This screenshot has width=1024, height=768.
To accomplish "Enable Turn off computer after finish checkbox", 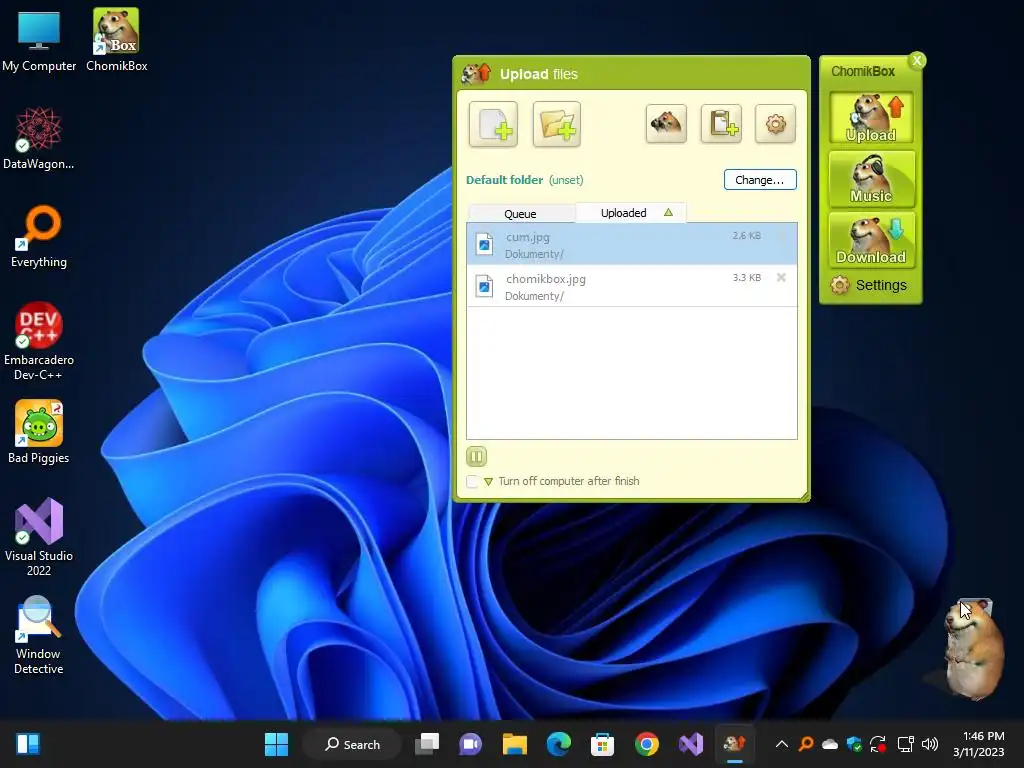I will 472,481.
